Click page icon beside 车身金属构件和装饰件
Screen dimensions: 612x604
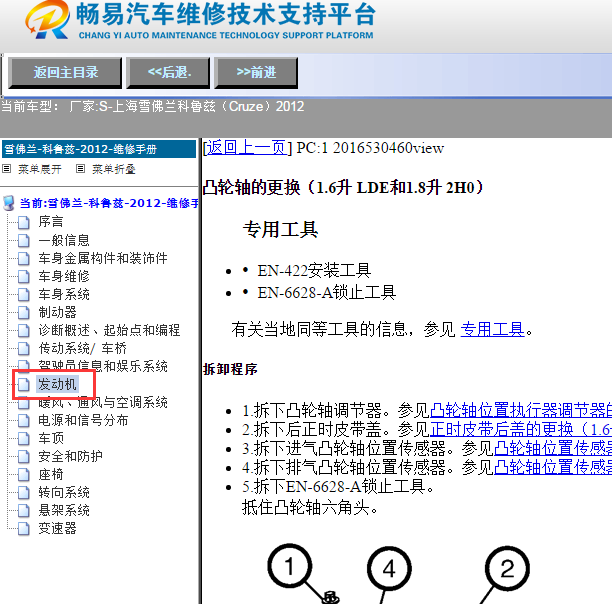tap(24, 258)
